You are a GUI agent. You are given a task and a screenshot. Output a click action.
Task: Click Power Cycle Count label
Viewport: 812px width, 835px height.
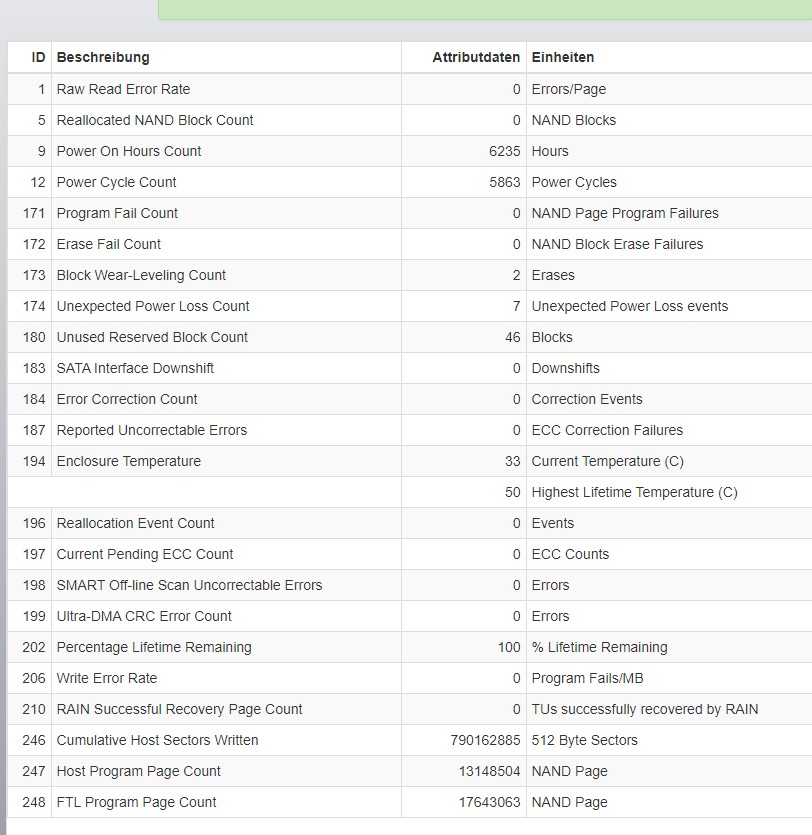tap(116, 182)
